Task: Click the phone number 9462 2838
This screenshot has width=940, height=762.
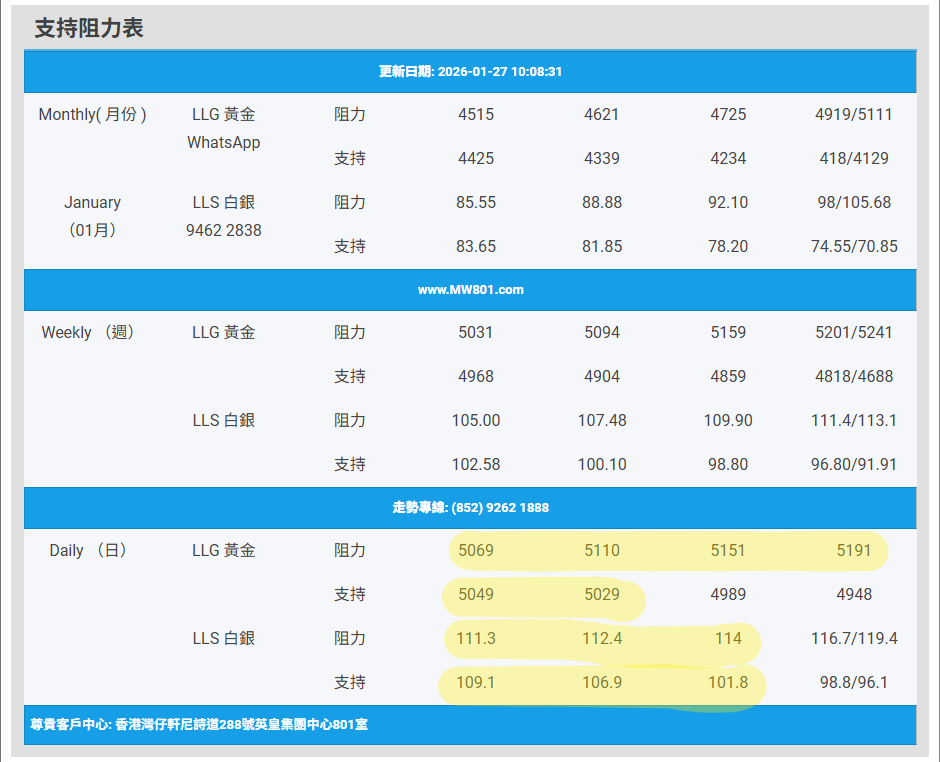Action: [x=224, y=230]
